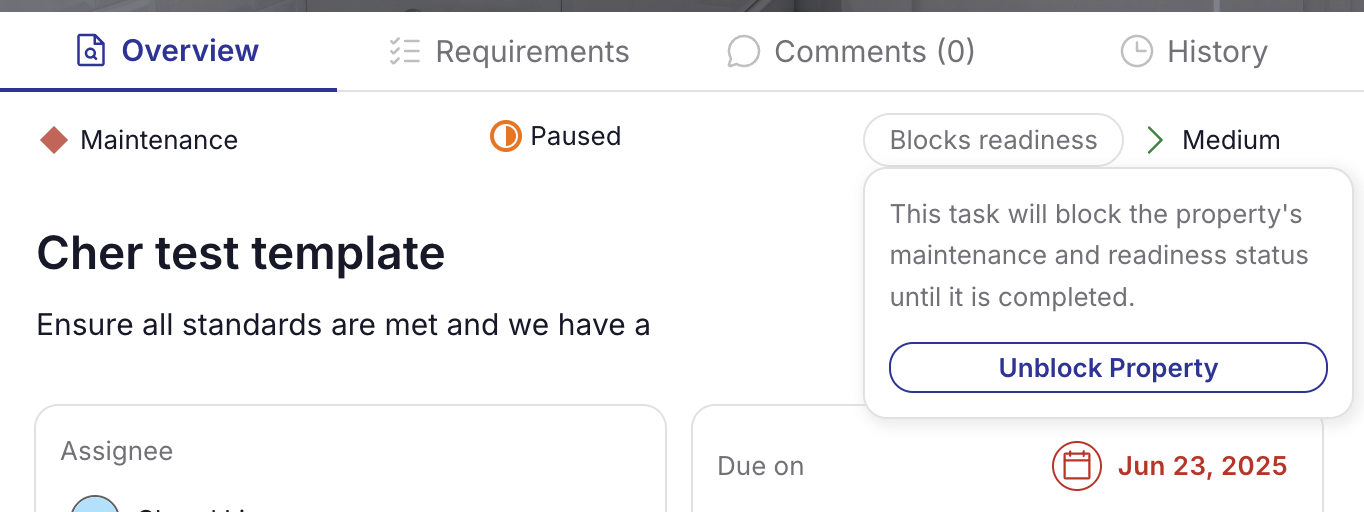Click the Comments speech bubble icon
This screenshot has width=1364, height=512.
(x=743, y=51)
